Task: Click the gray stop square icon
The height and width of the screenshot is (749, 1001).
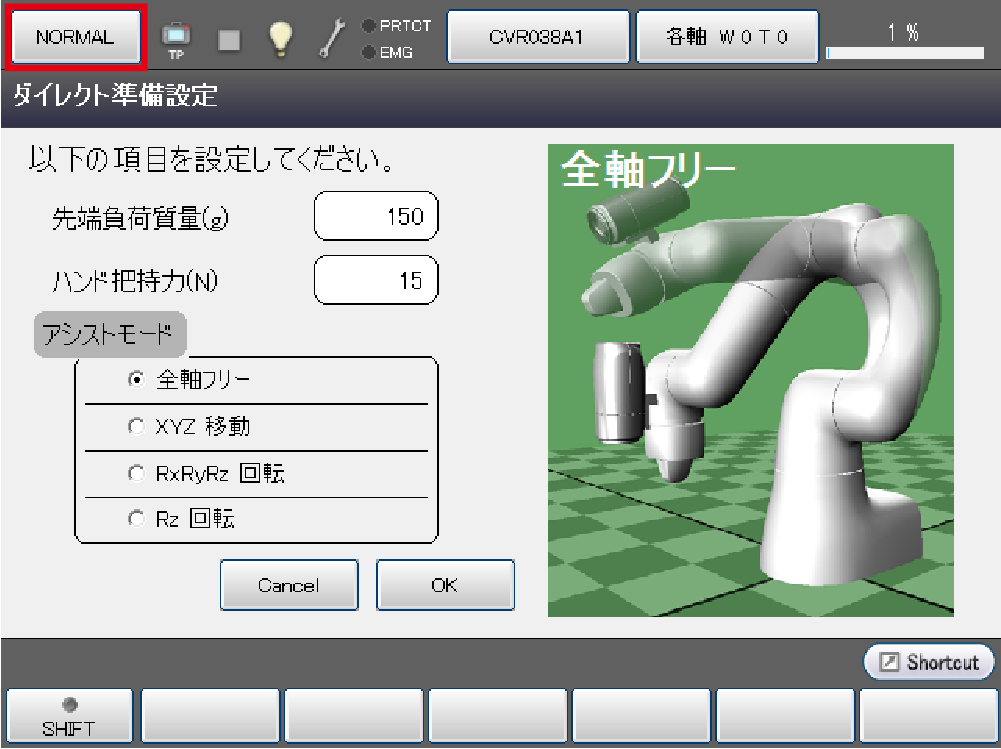Action: 229,39
